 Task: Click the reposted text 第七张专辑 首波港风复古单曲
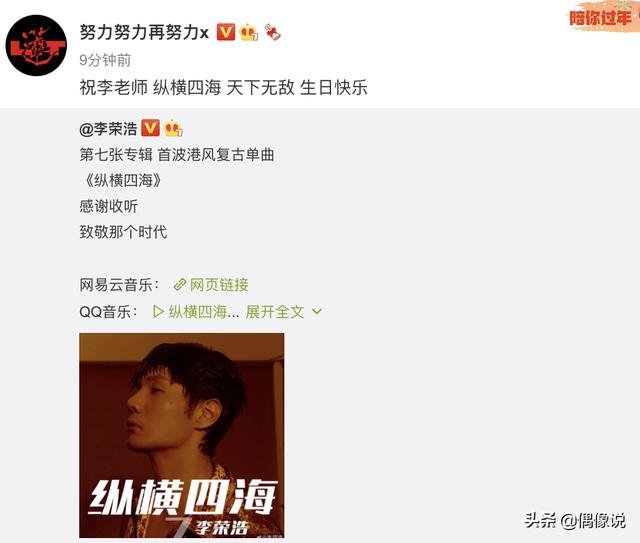click(177, 155)
